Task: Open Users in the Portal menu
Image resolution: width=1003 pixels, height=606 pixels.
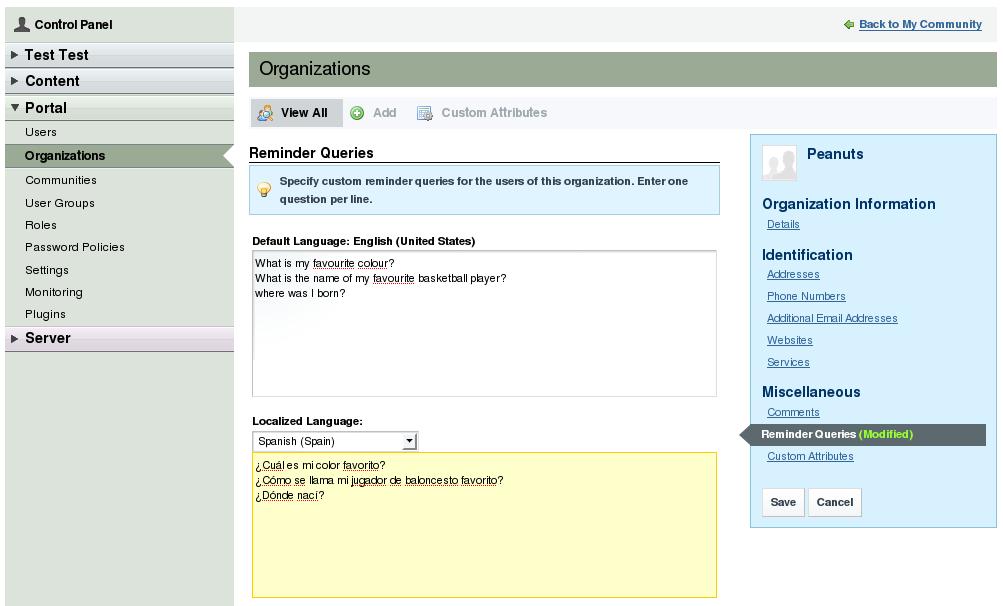Action: [41, 132]
